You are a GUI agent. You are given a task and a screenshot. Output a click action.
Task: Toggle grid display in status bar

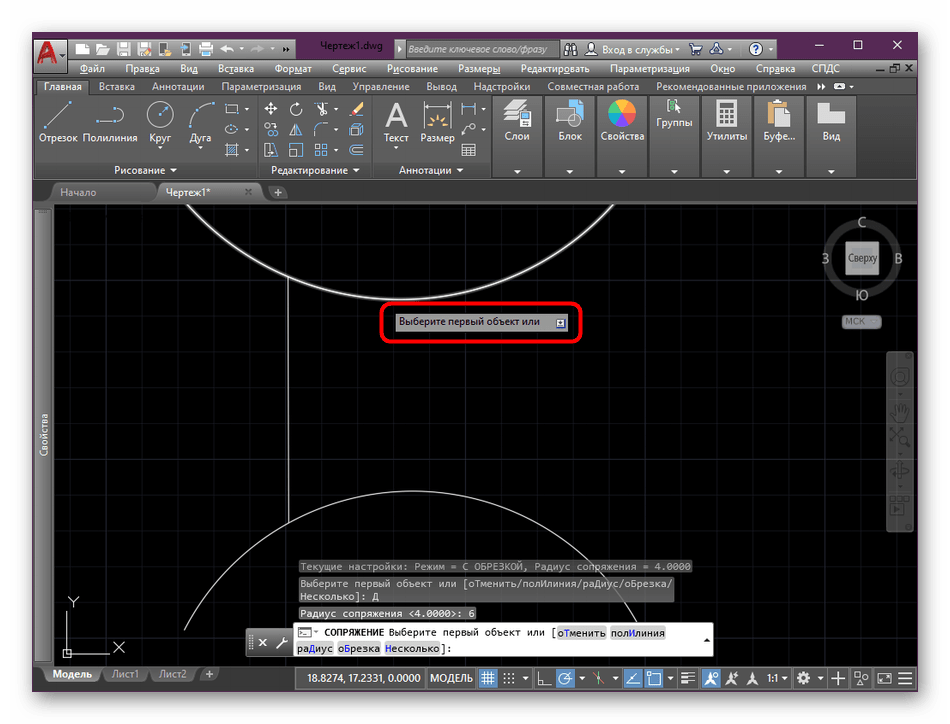click(x=489, y=679)
